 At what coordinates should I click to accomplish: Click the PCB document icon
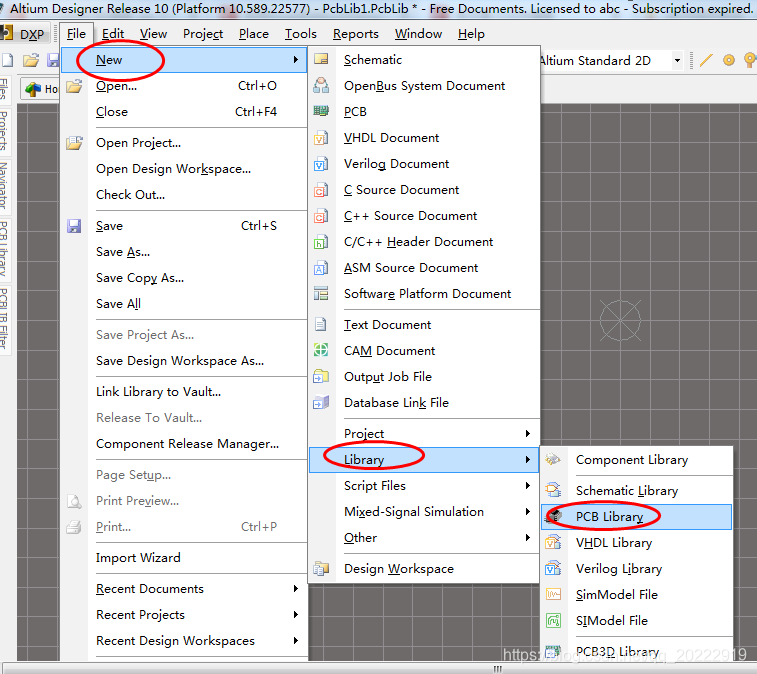321,112
